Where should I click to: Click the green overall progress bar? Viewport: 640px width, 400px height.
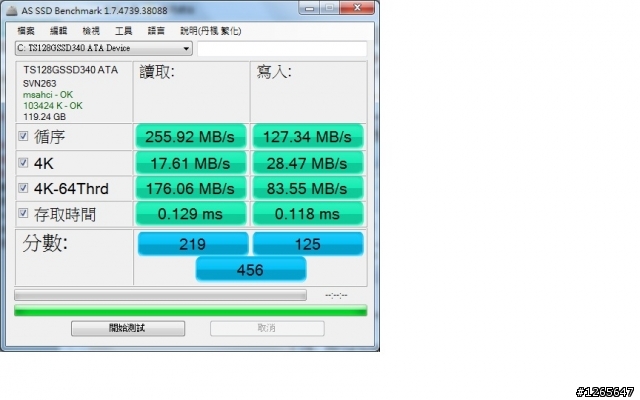pos(191,311)
